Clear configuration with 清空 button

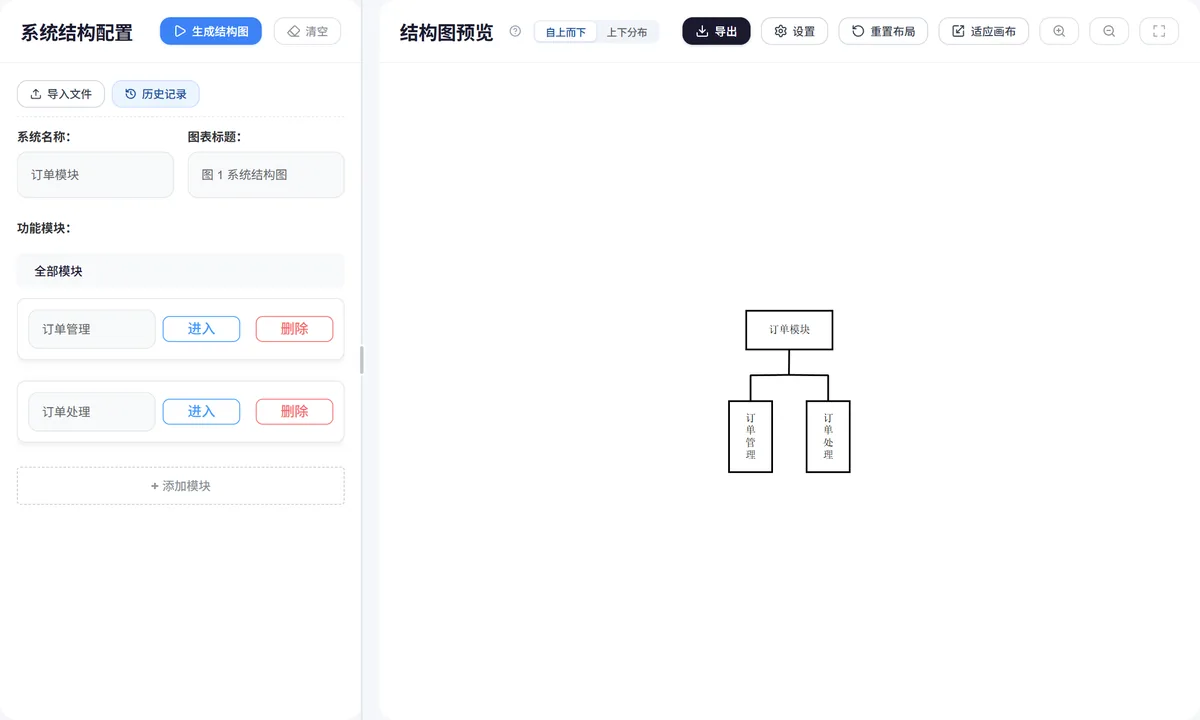(307, 31)
